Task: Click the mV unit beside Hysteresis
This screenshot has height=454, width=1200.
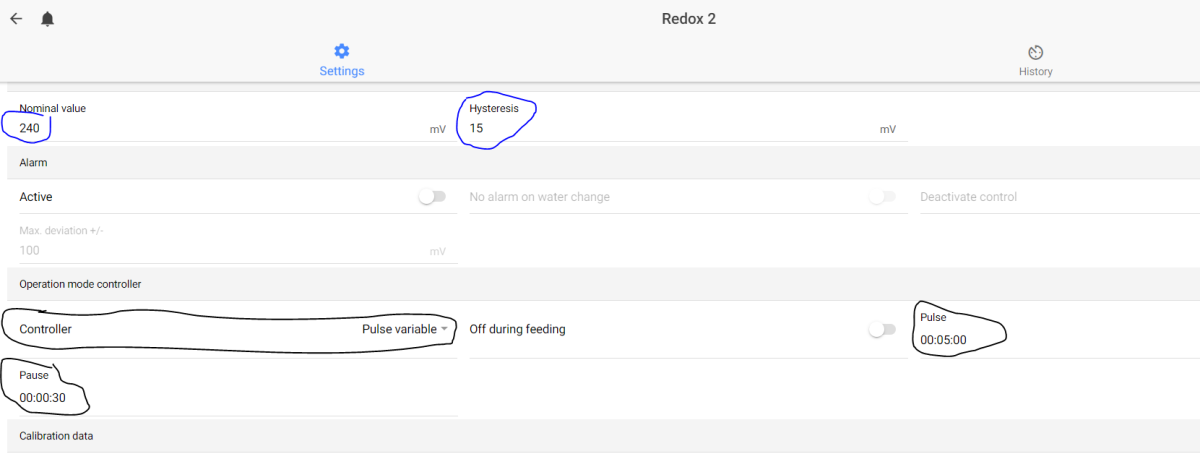Action: 888,130
